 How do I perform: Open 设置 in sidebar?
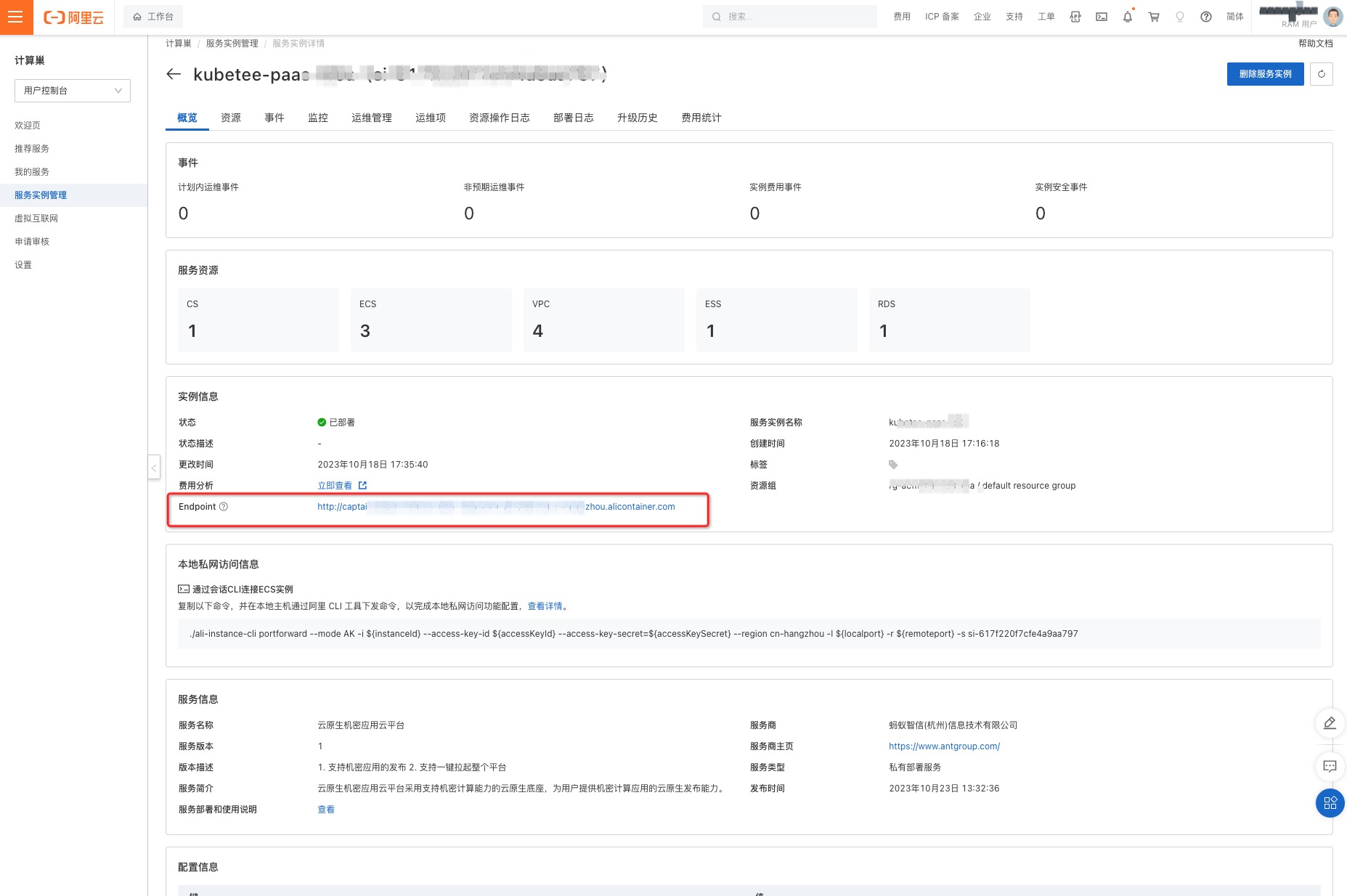[23, 265]
